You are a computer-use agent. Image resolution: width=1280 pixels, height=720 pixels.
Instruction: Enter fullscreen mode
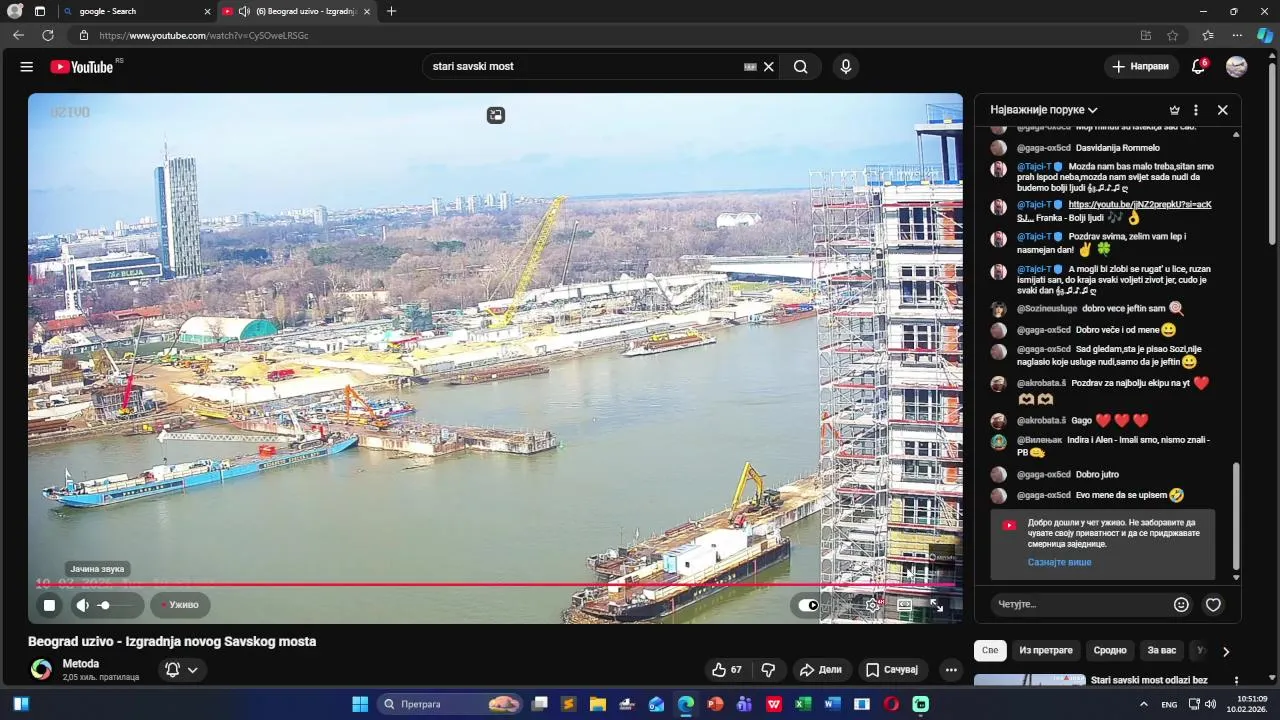tap(937, 605)
